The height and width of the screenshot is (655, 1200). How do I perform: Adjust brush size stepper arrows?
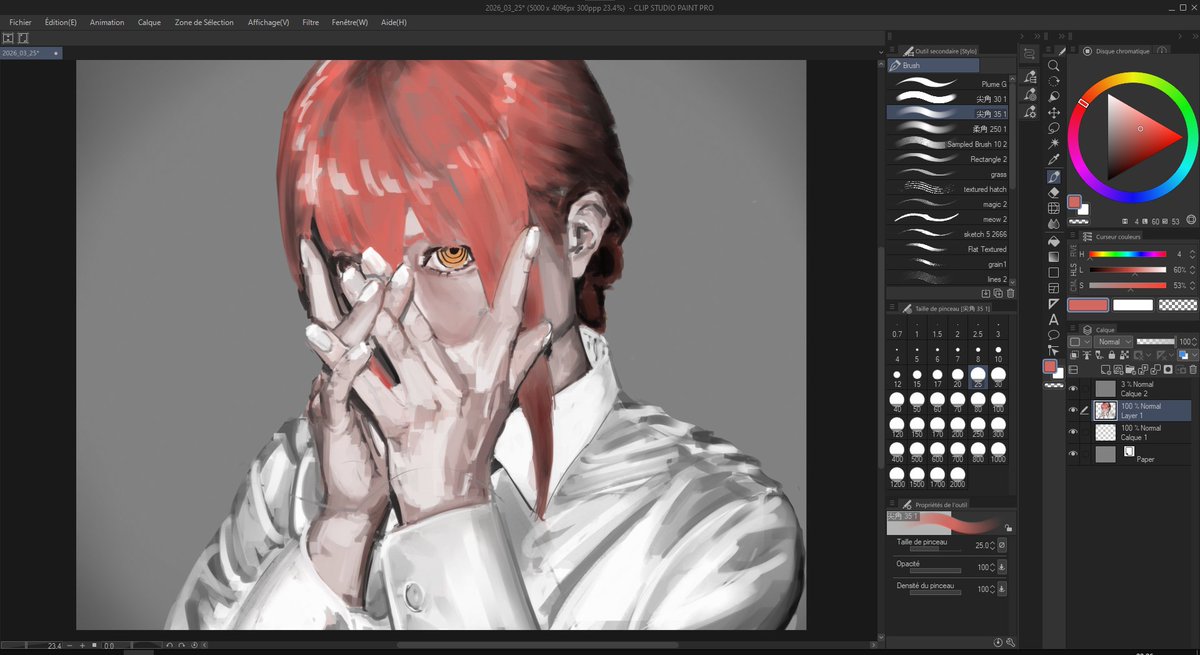[990, 545]
